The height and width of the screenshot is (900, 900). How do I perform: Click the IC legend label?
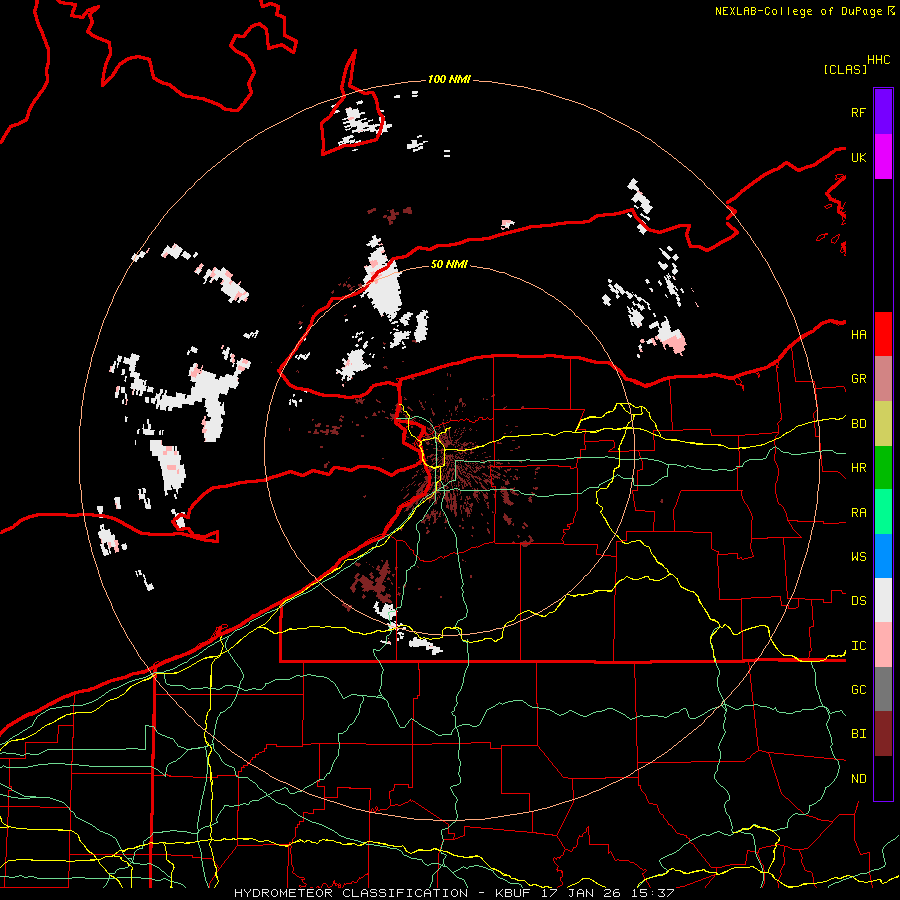[858, 646]
